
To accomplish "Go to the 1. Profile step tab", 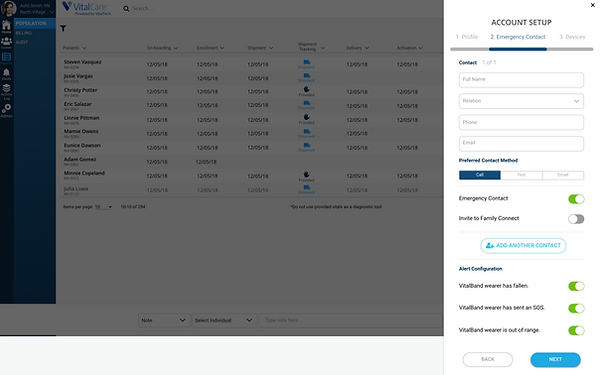I will point(466,37).
